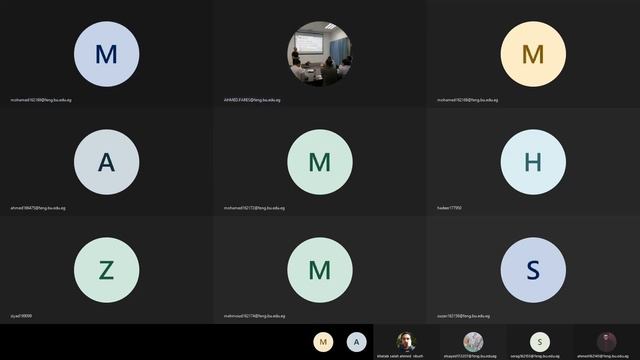Click email label beneath small S avatar
Screen dimensions: 640x360
pyautogui.click(x=535, y=356)
